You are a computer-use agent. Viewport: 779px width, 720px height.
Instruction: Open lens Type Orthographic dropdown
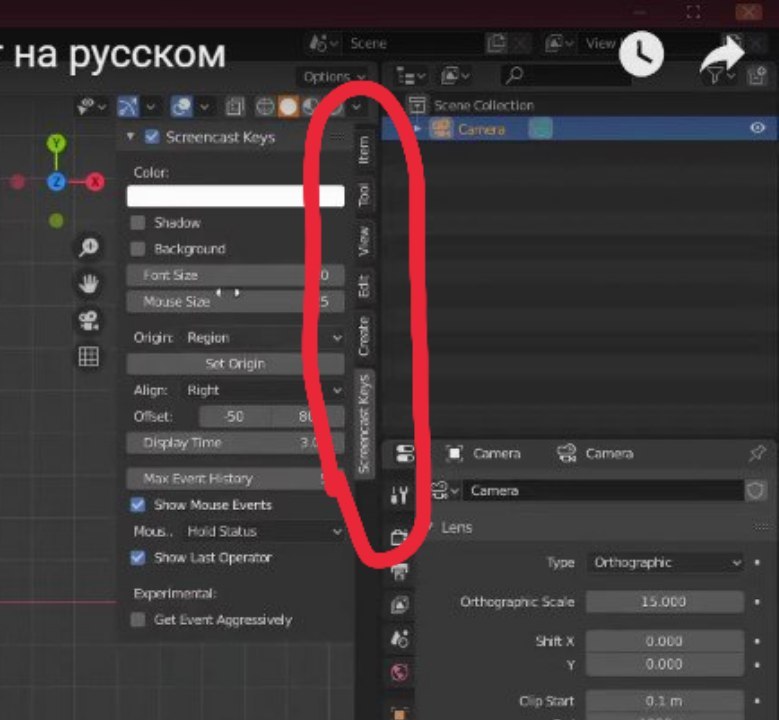(x=665, y=562)
